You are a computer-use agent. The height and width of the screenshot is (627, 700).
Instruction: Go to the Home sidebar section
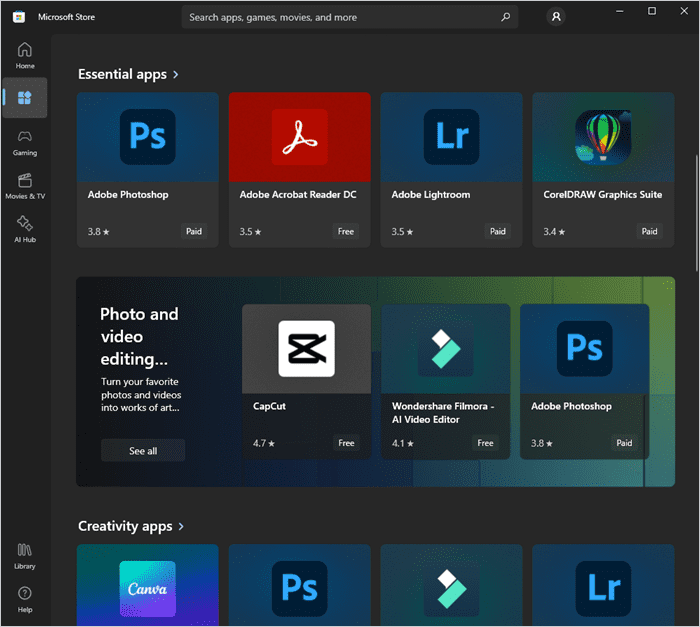(25, 55)
